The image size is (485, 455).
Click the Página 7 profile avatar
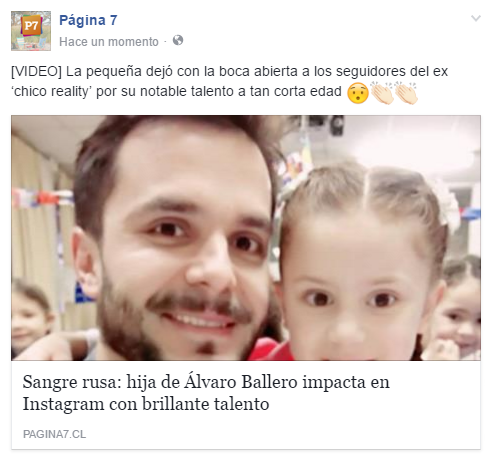(31, 31)
